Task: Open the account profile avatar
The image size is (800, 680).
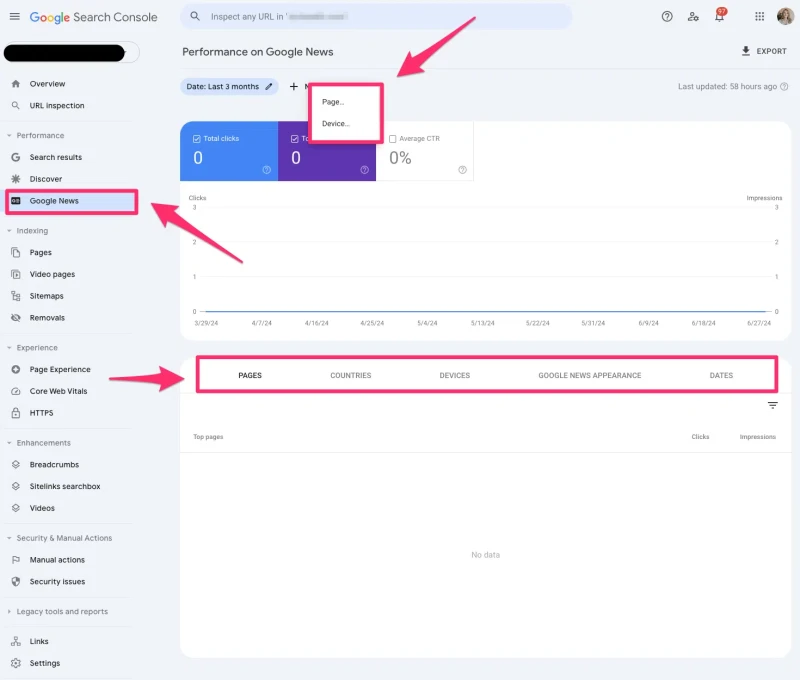Action: [x=785, y=16]
